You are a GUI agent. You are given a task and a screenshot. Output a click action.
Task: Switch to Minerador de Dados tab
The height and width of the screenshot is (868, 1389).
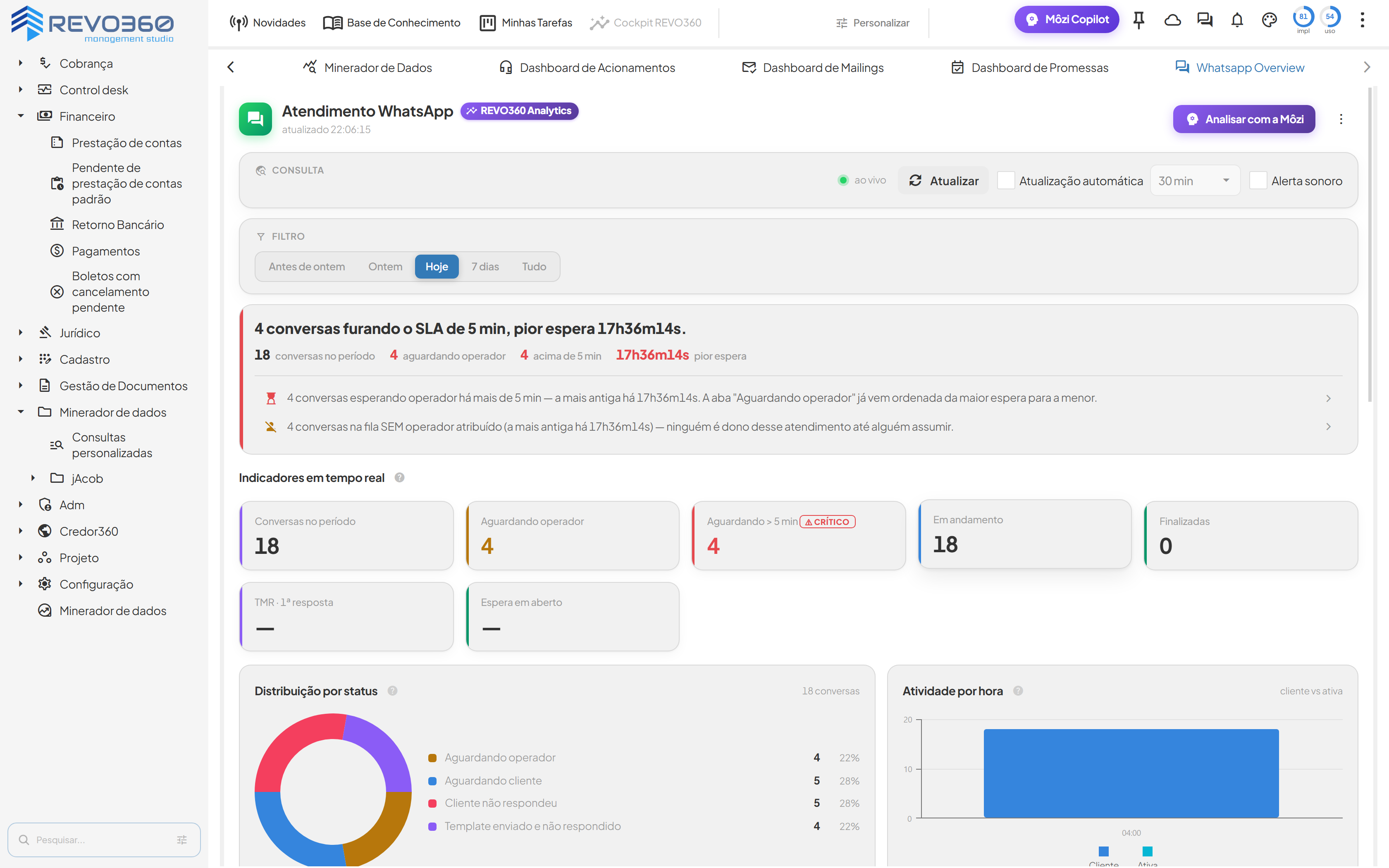click(368, 67)
